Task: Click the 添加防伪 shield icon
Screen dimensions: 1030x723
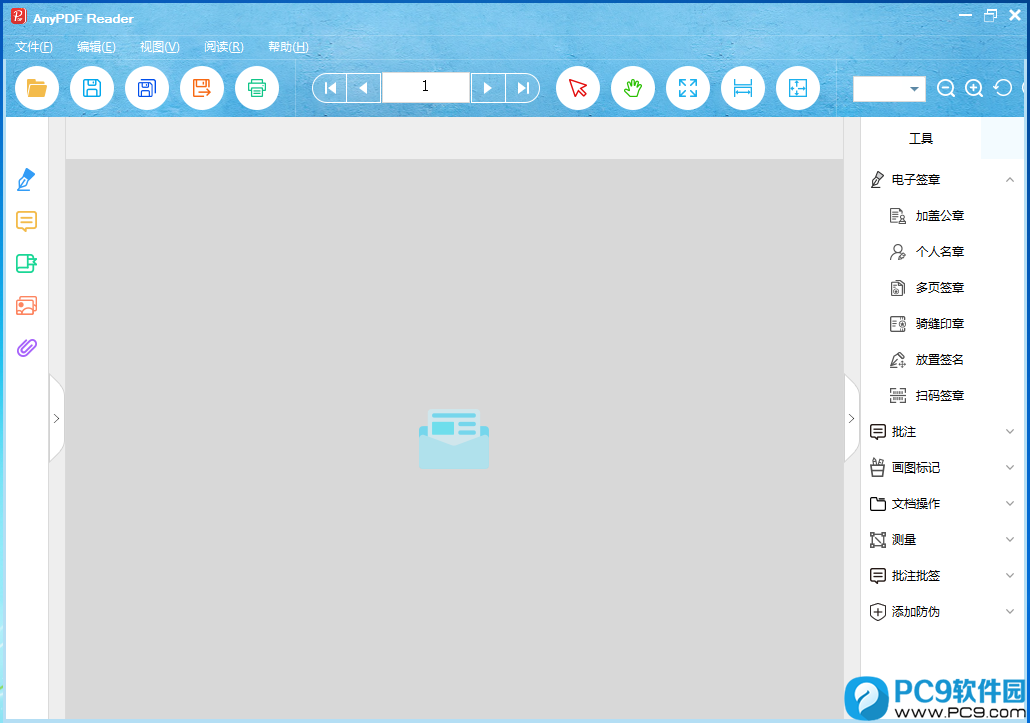Action: (878, 612)
